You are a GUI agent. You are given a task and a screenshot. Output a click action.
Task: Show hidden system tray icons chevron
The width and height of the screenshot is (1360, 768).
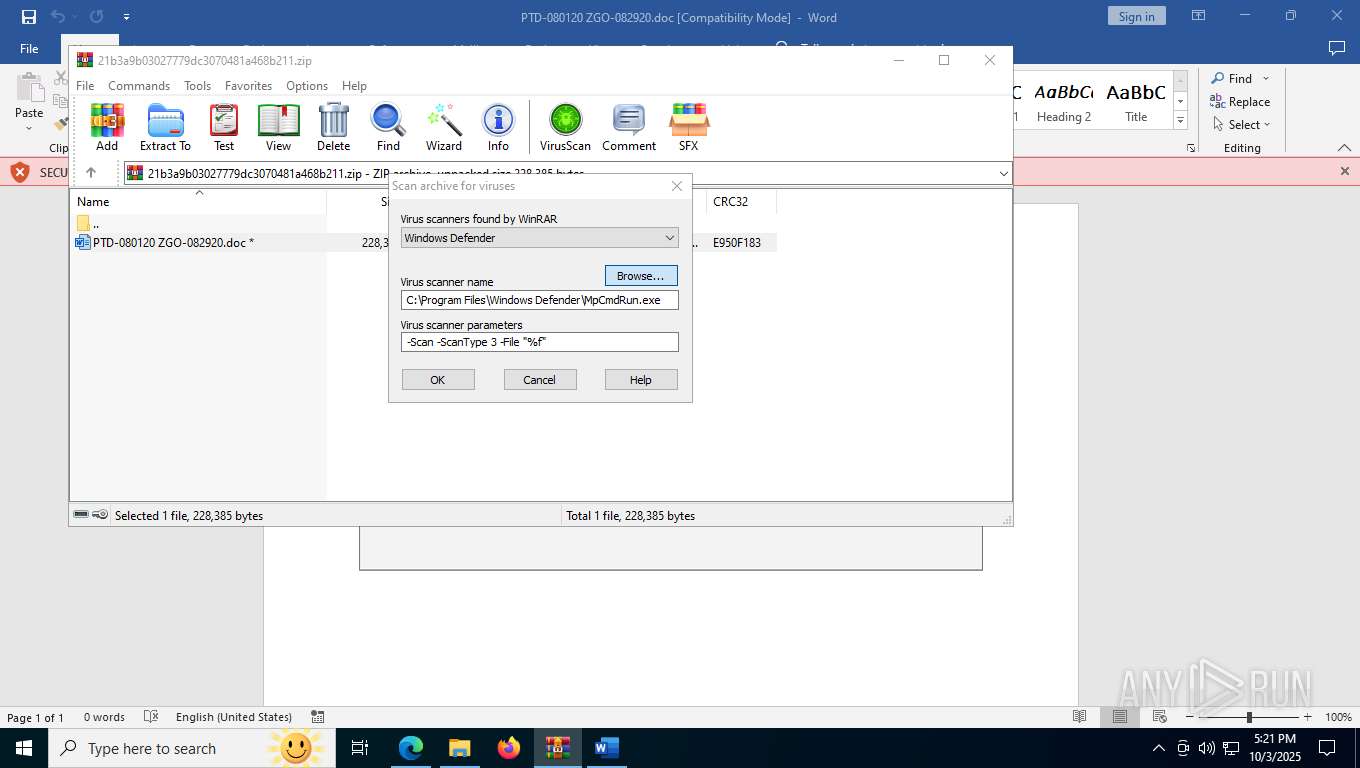tap(1159, 748)
